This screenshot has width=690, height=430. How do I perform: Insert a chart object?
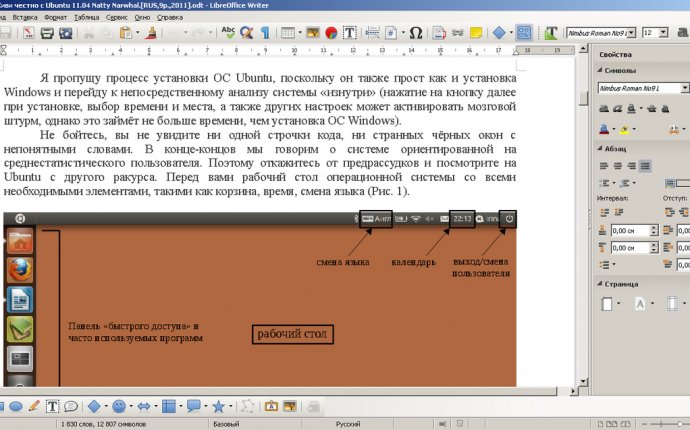coord(331,33)
